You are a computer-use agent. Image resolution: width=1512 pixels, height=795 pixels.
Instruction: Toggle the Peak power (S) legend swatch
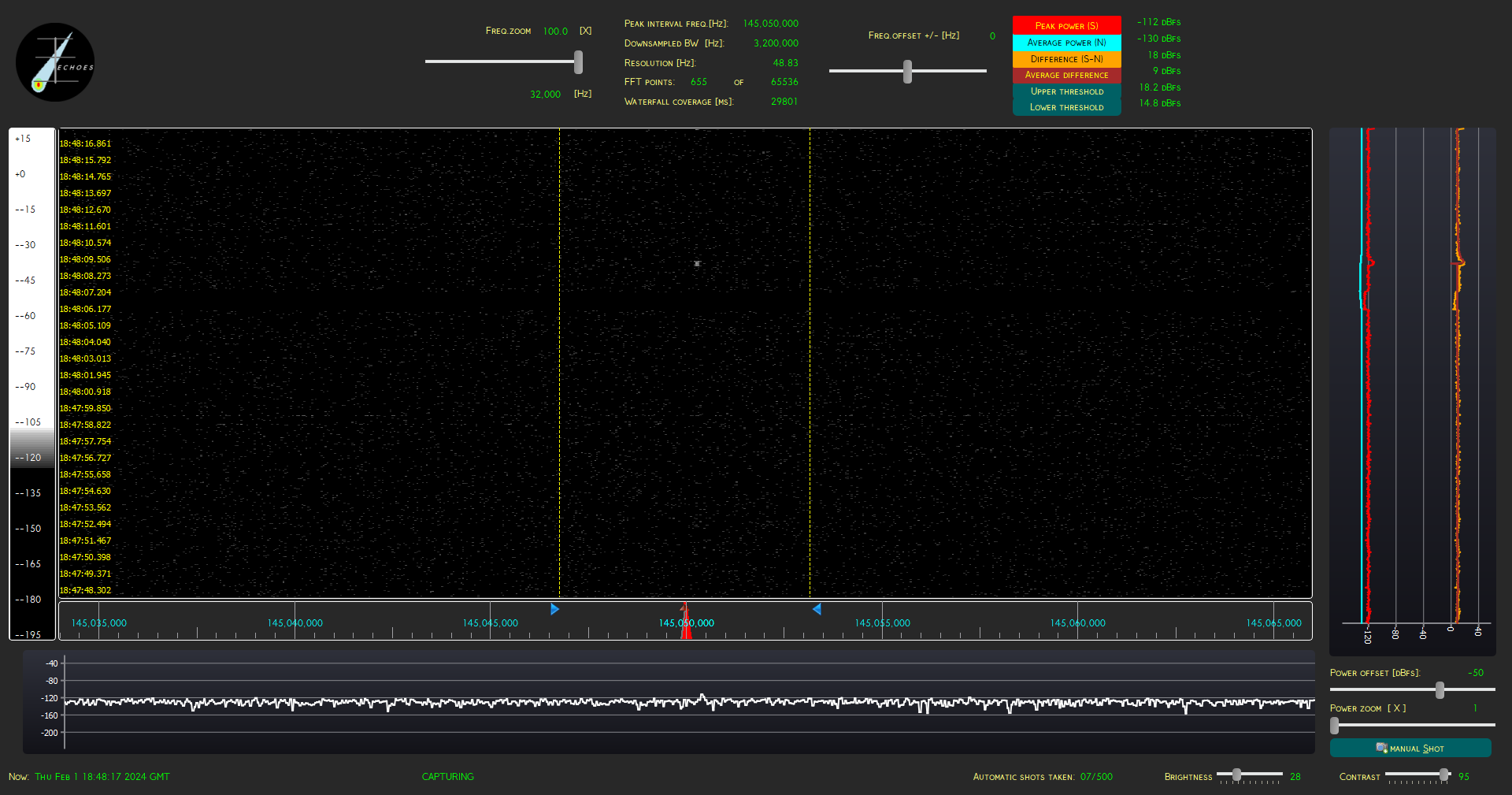click(x=1066, y=26)
